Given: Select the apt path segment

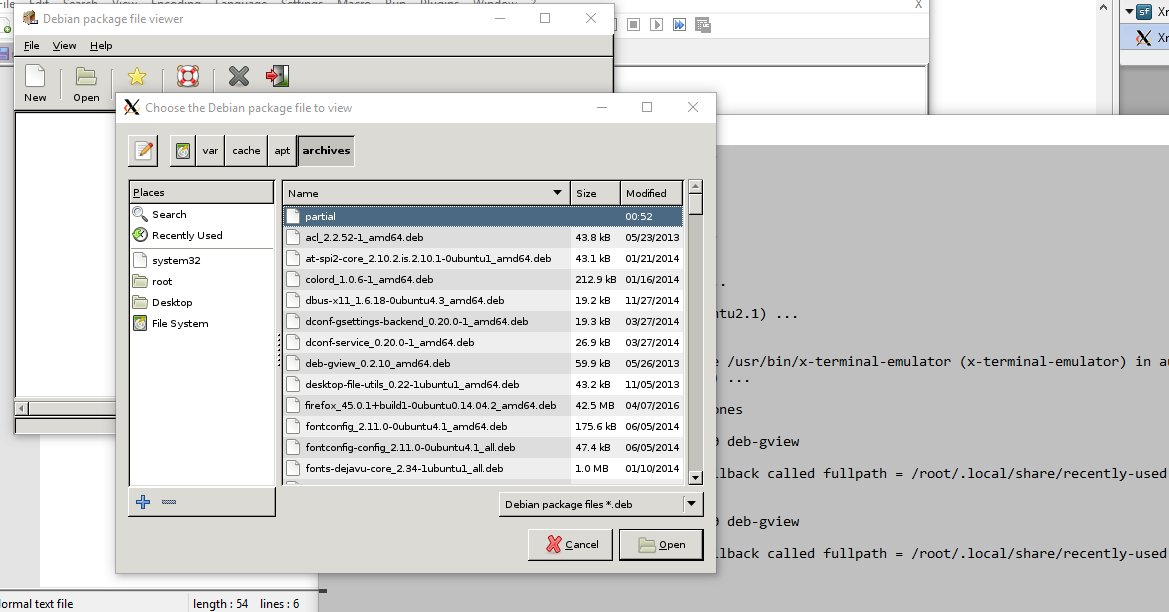Looking at the screenshot, I should [282, 151].
